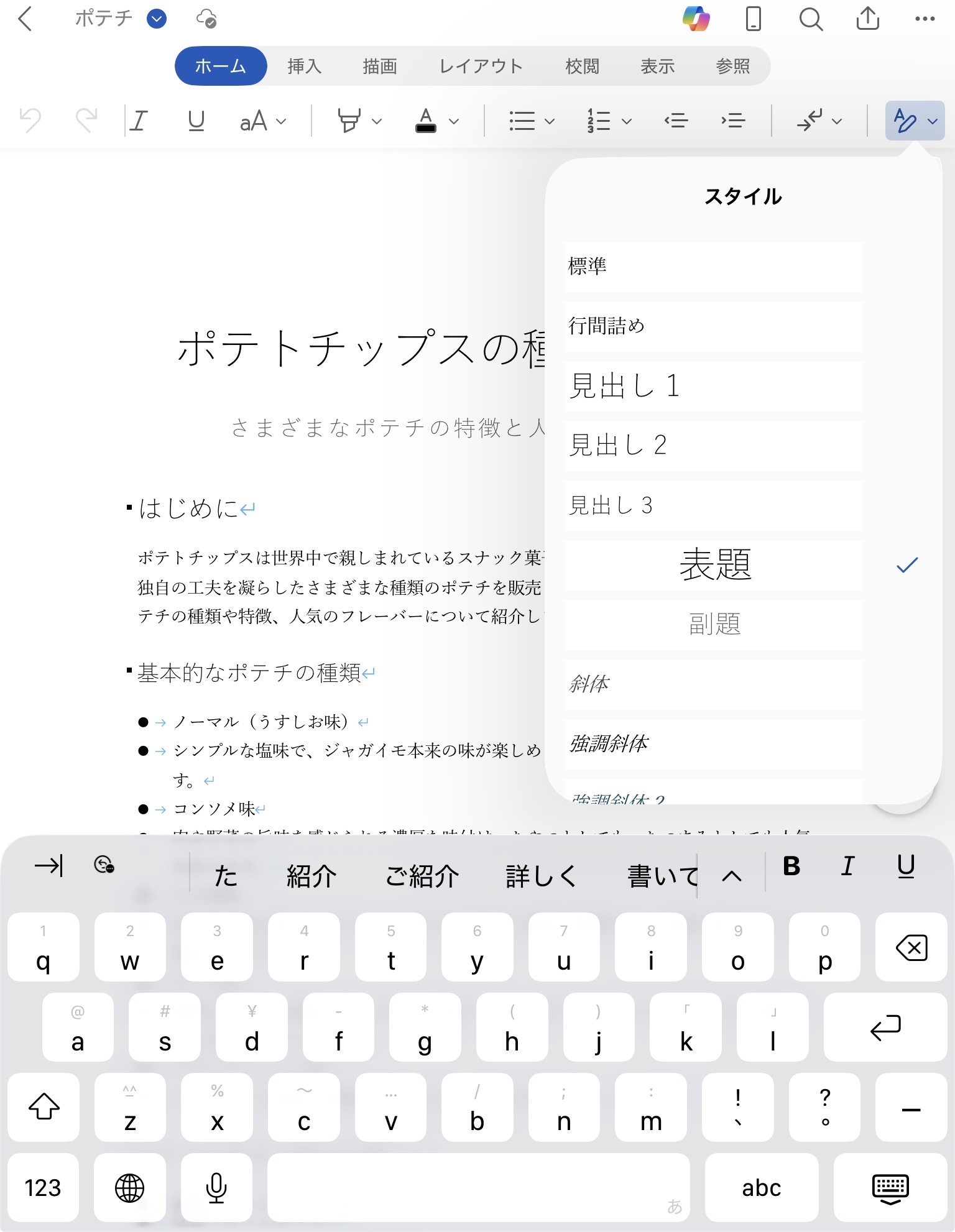Image resolution: width=955 pixels, height=1232 pixels.
Task: Toggle bold on the keyboard bar
Action: pyautogui.click(x=791, y=866)
